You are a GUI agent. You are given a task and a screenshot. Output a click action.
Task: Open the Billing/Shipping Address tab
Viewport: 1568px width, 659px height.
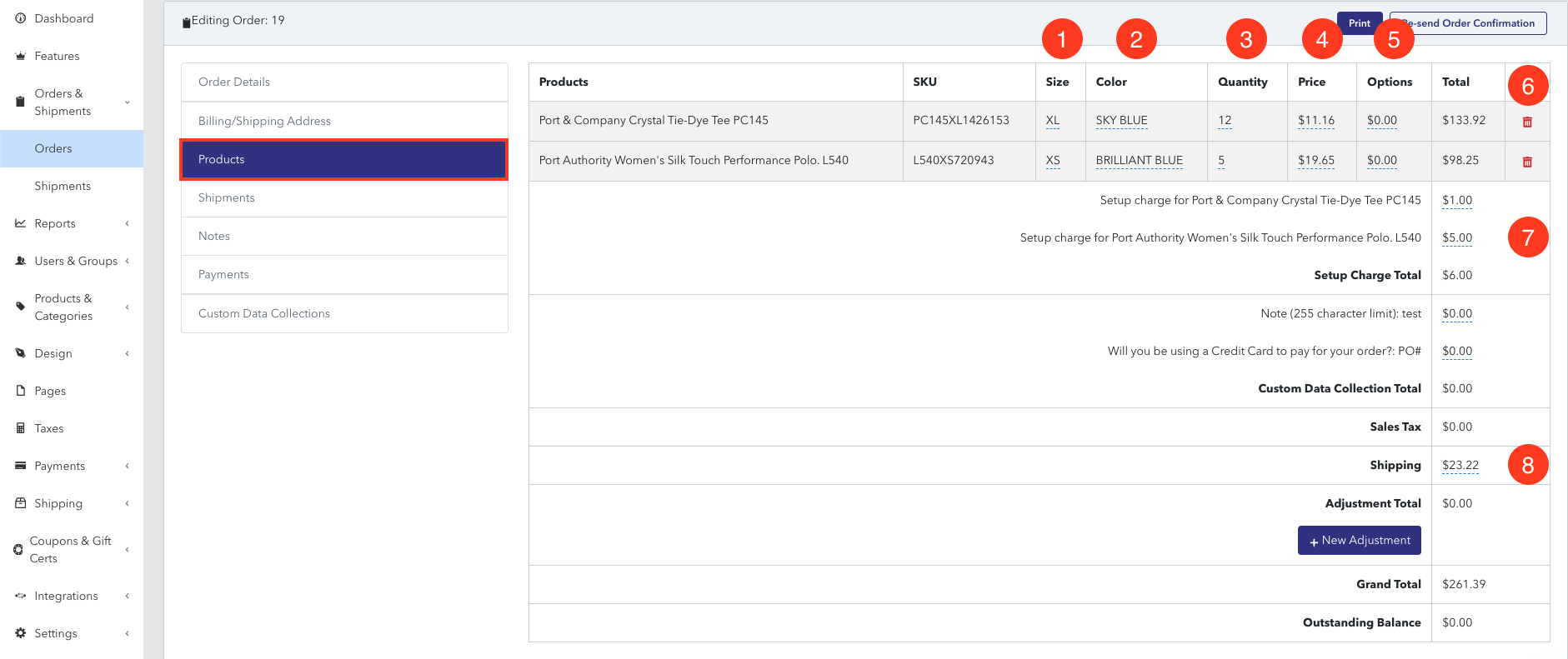pos(344,121)
